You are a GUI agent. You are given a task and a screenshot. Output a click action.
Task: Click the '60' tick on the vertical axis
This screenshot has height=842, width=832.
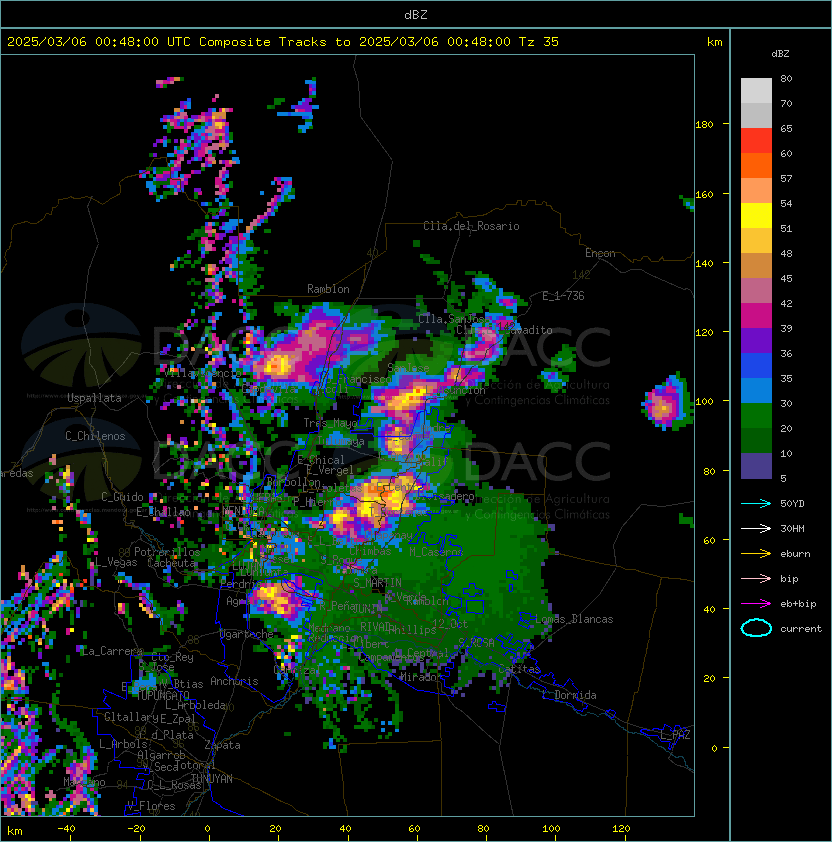709,540
